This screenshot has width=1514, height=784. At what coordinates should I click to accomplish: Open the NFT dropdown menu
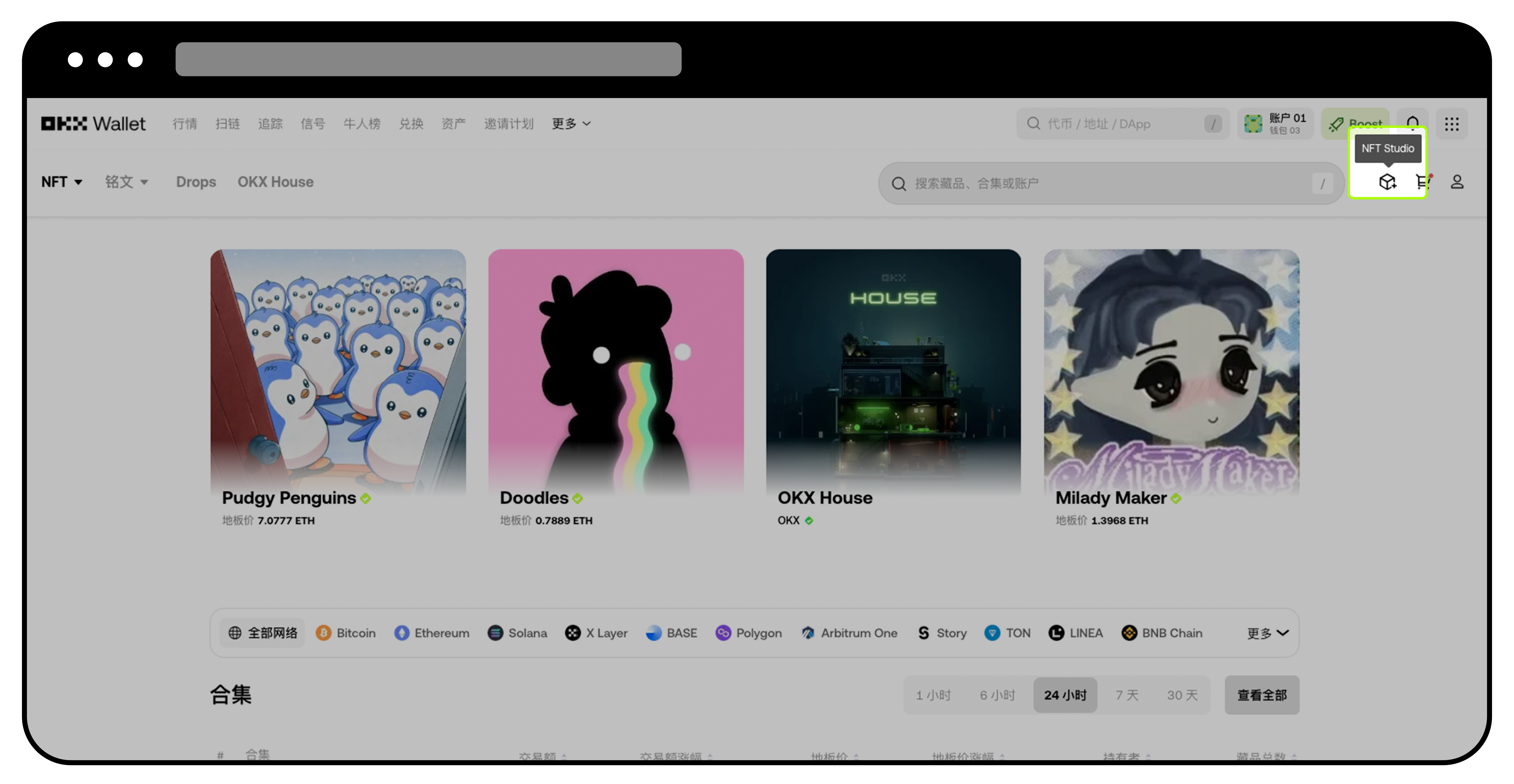point(61,182)
